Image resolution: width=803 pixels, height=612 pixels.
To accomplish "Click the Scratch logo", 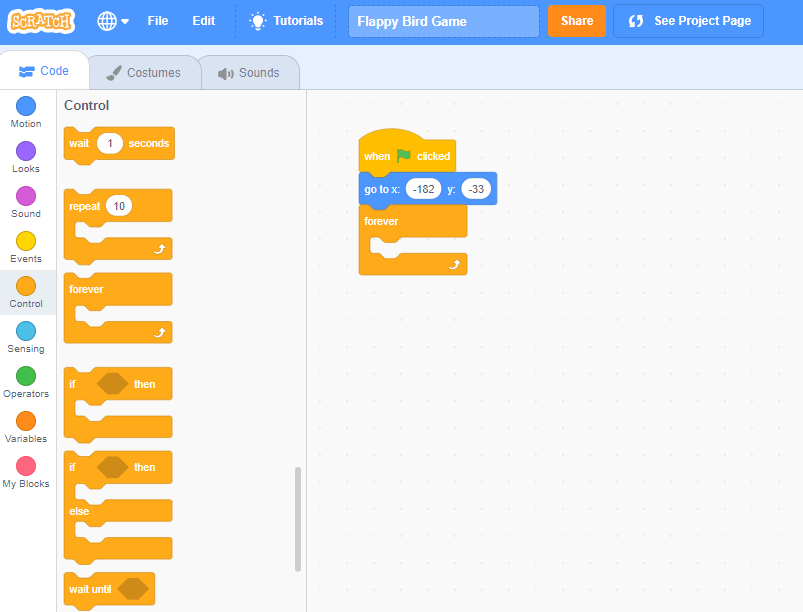I will coord(42,21).
